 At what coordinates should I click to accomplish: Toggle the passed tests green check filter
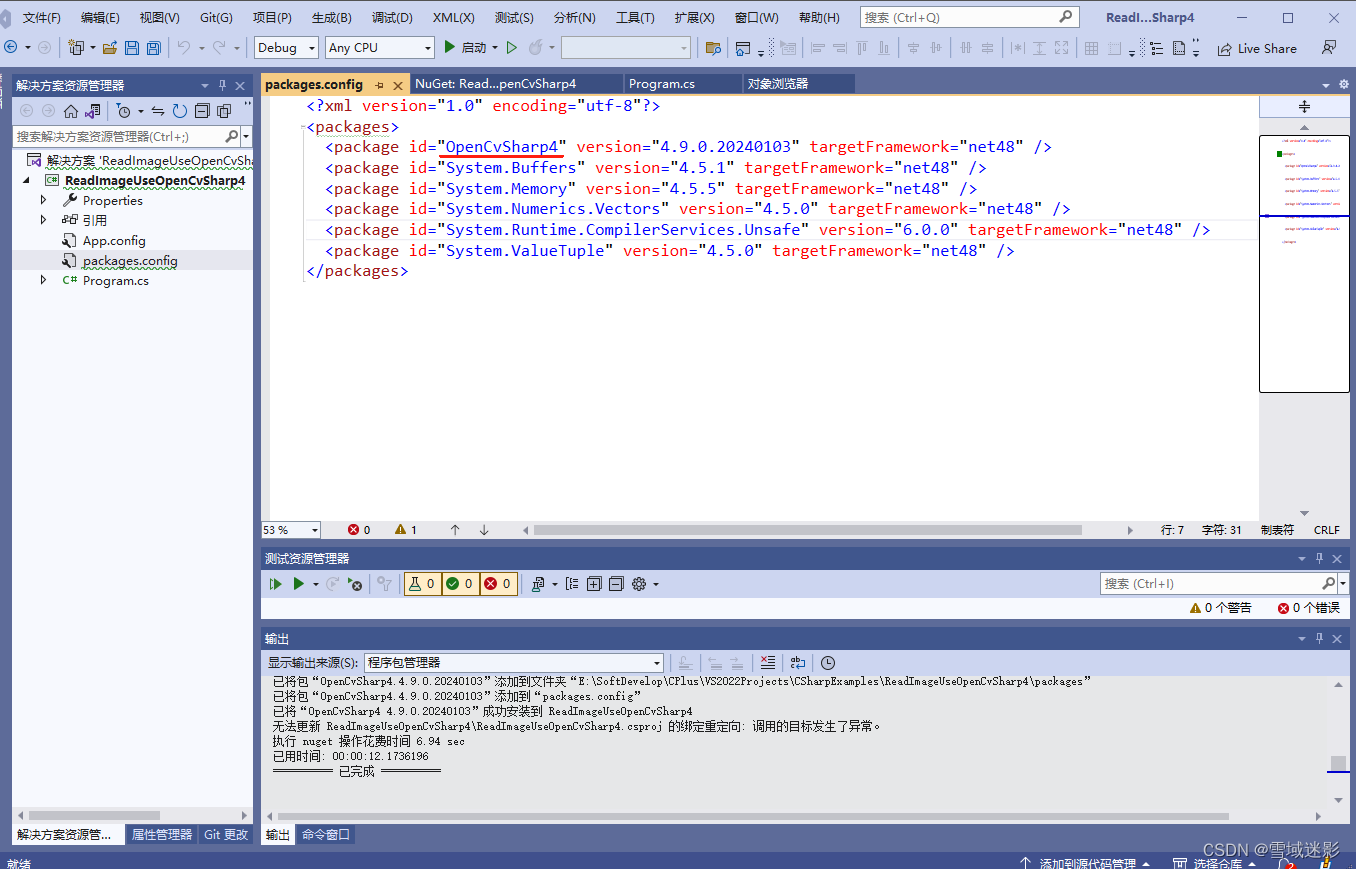[x=460, y=584]
